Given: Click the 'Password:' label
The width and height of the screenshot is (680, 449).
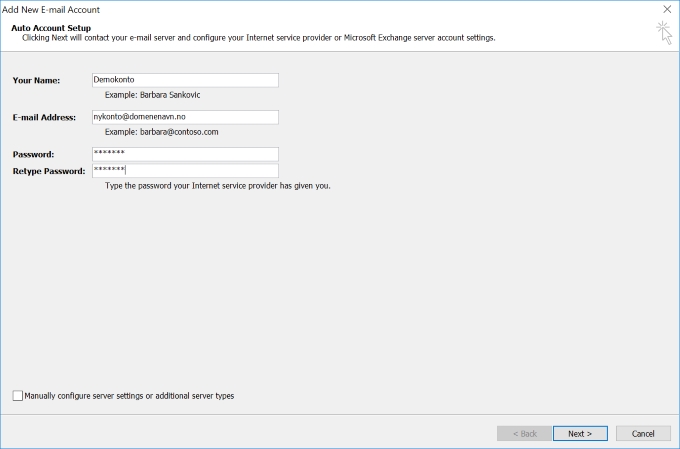Looking at the screenshot, I should [x=33, y=154].
